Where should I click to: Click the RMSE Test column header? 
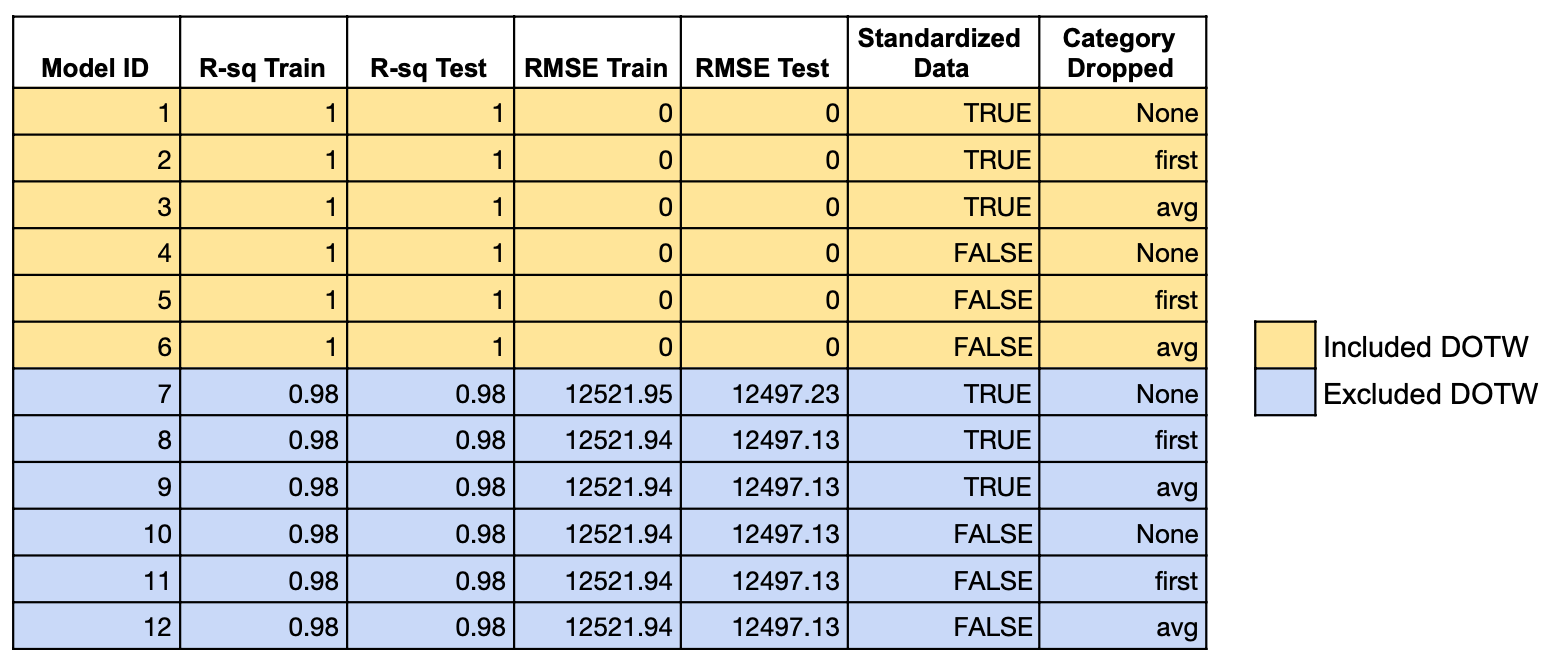764,68
